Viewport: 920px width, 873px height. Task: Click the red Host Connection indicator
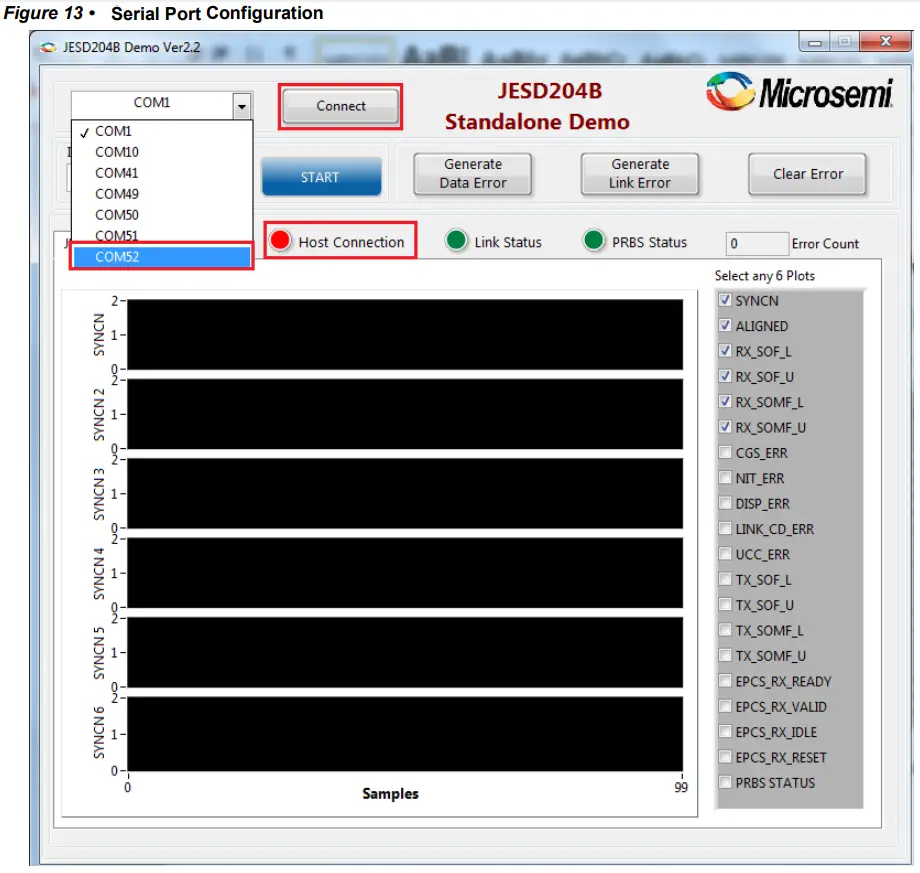click(280, 240)
